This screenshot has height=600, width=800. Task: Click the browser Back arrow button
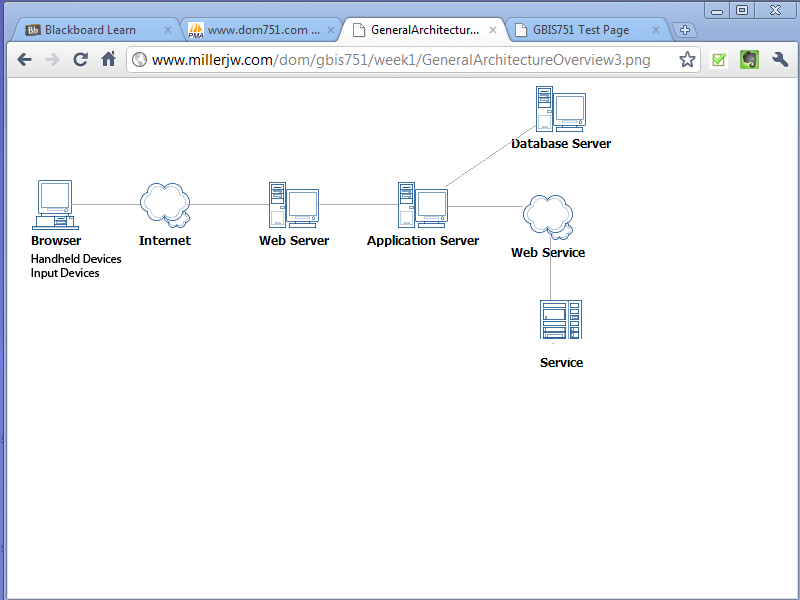point(25,60)
